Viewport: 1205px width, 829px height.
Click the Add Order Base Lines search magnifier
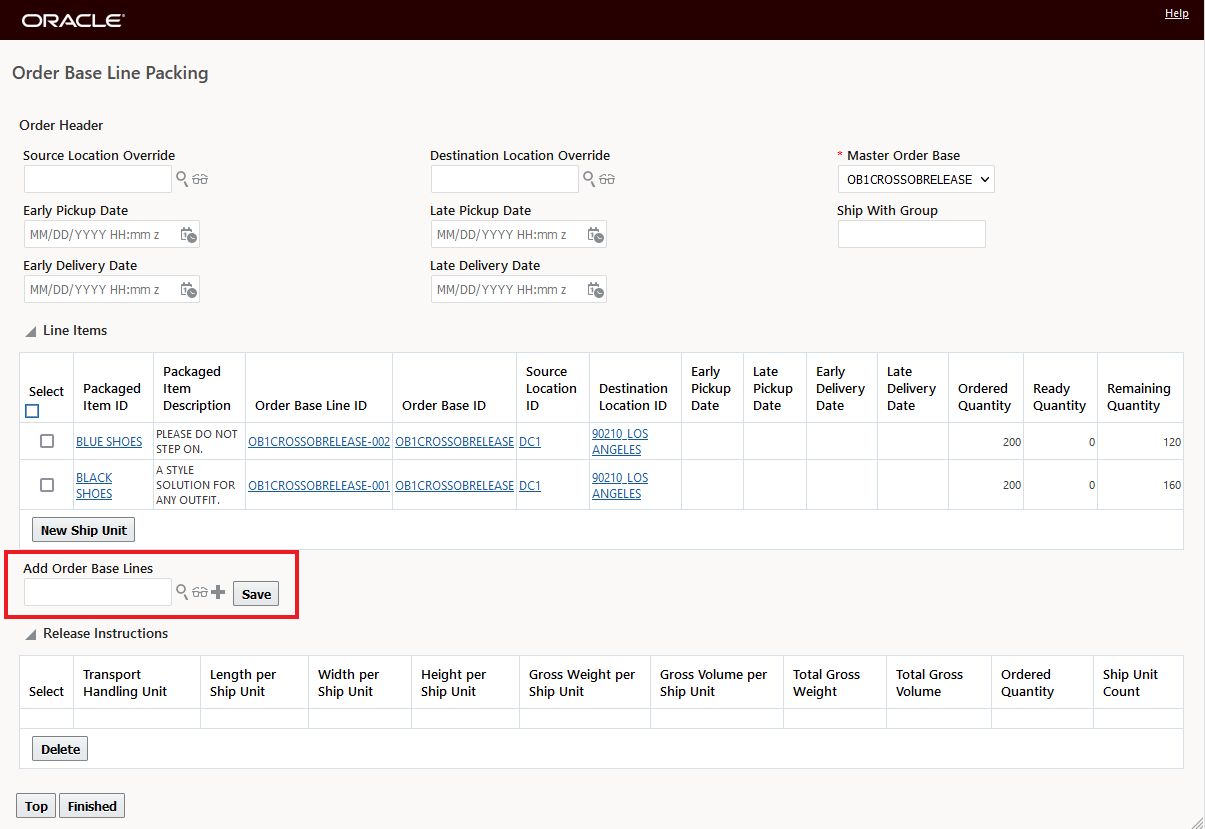click(182, 592)
